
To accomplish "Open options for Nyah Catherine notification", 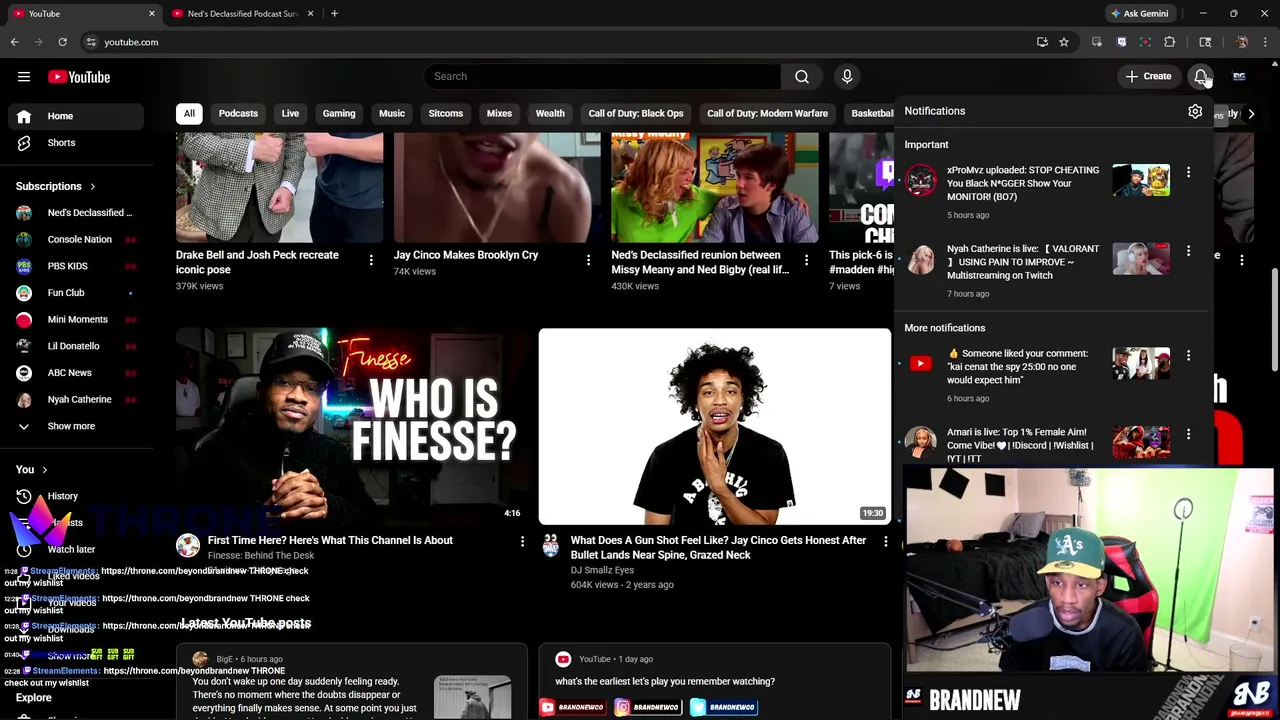I will (x=1188, y=250).
